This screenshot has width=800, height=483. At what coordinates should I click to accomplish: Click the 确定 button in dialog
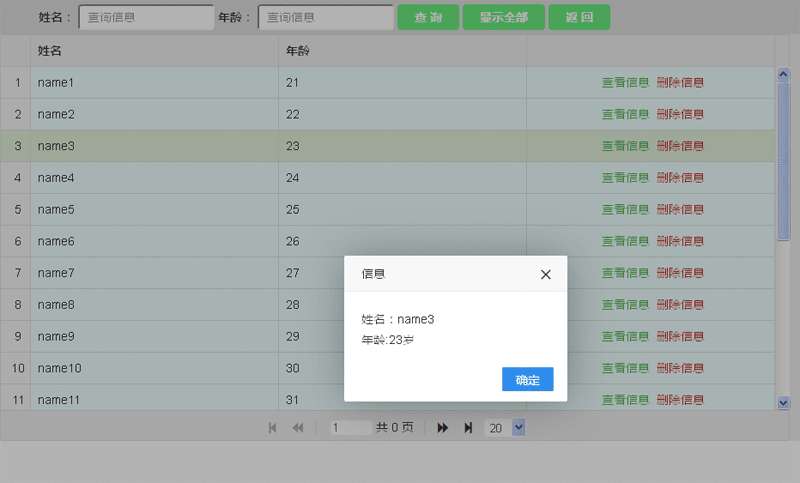point(527,380)
